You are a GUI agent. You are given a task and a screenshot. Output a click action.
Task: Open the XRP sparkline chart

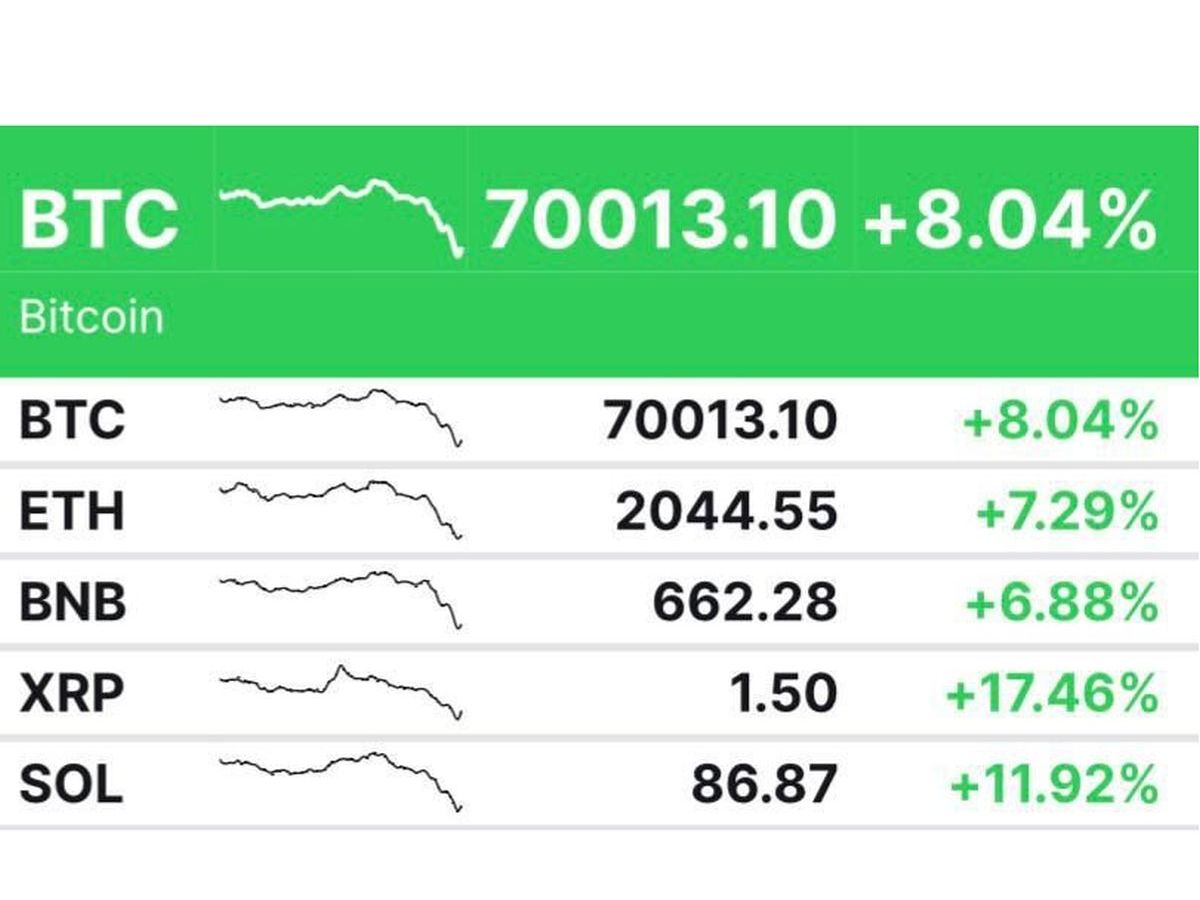click(x=340, y=688)
